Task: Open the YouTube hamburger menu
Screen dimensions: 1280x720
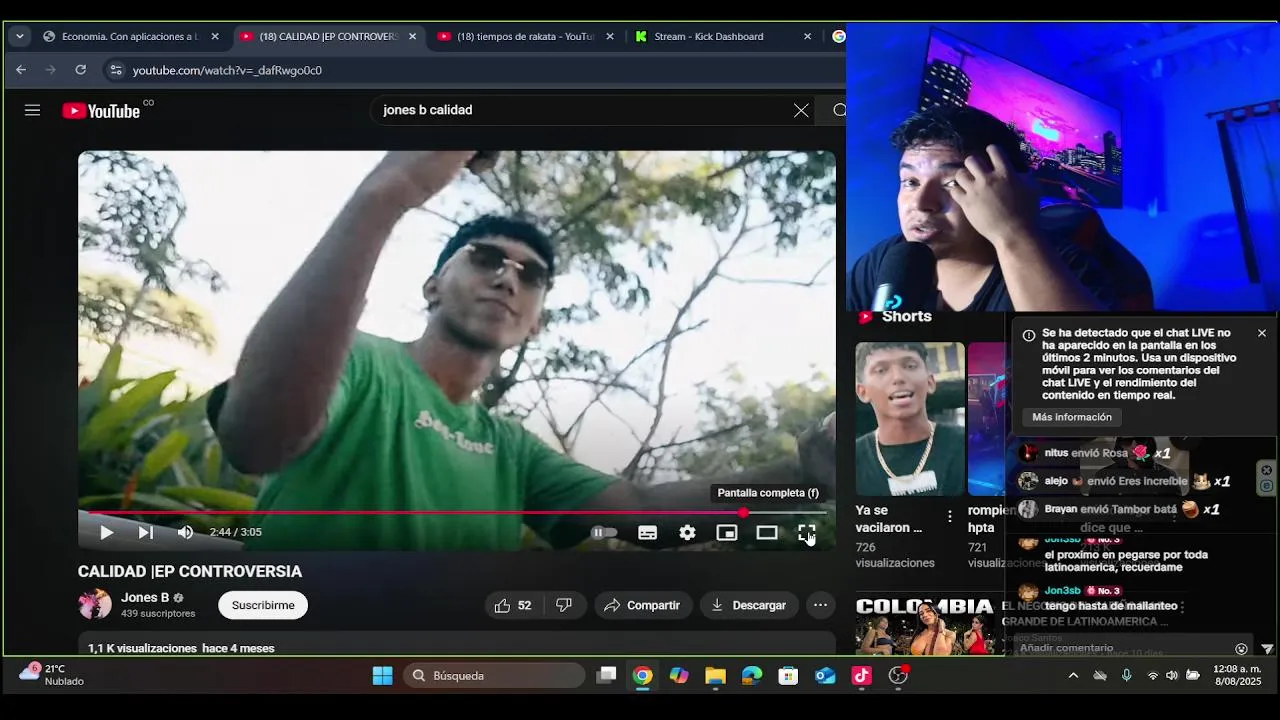Action: pyautogui.click(x=32, y=110)
